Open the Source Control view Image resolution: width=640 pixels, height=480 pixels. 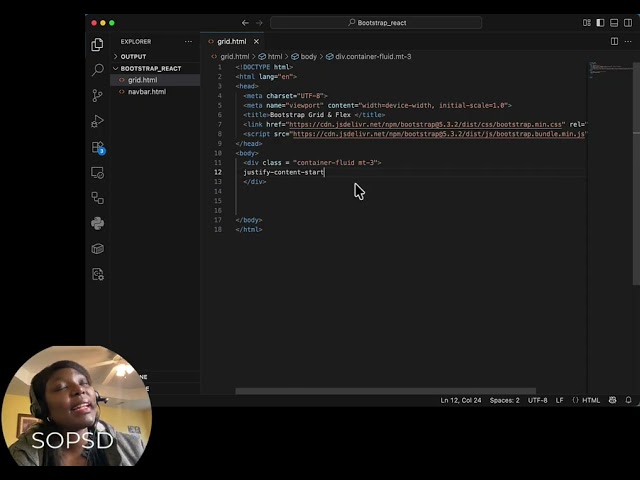coord(97,96)
